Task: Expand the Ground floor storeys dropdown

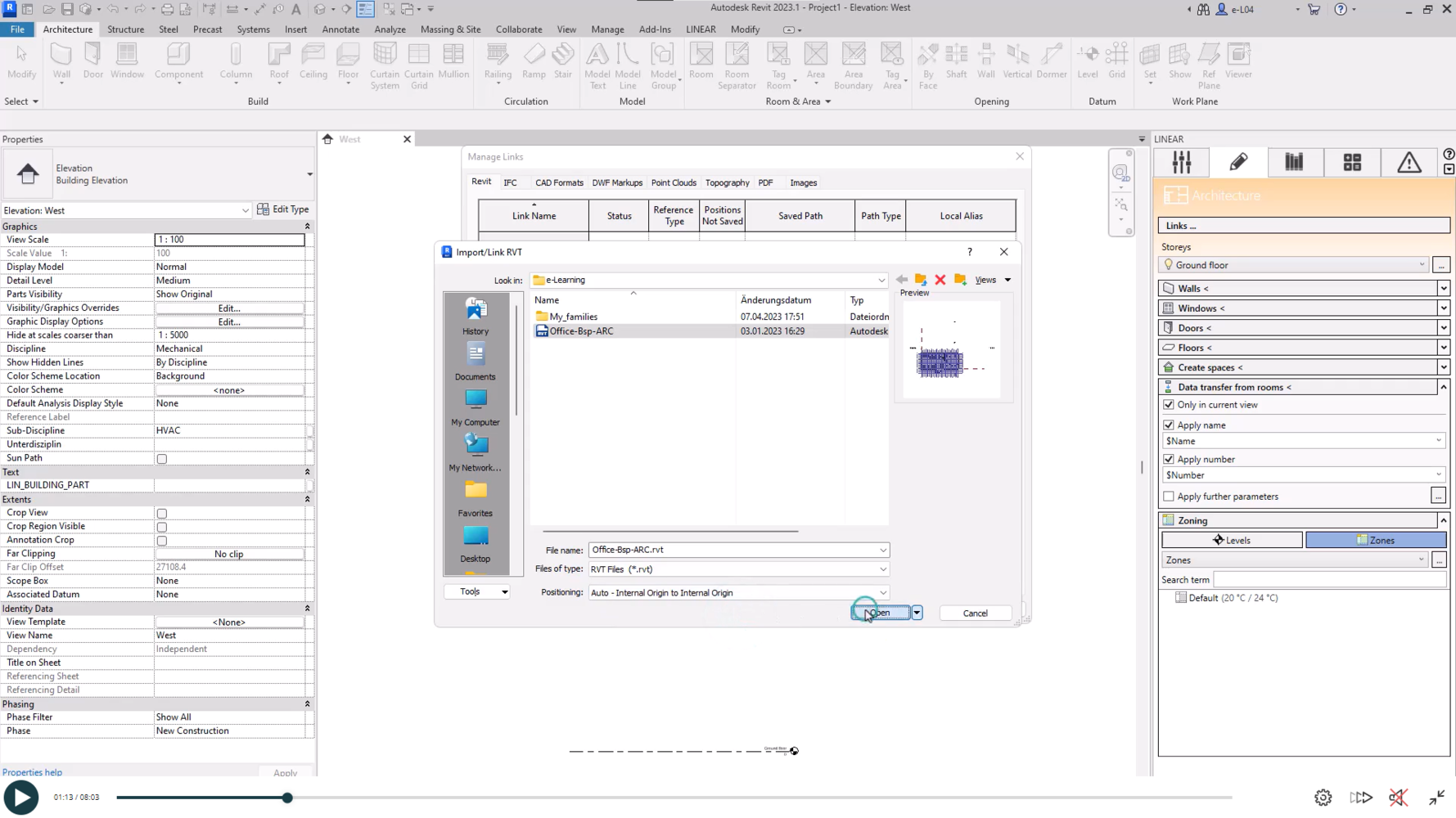Action: tap(1422, 265)
